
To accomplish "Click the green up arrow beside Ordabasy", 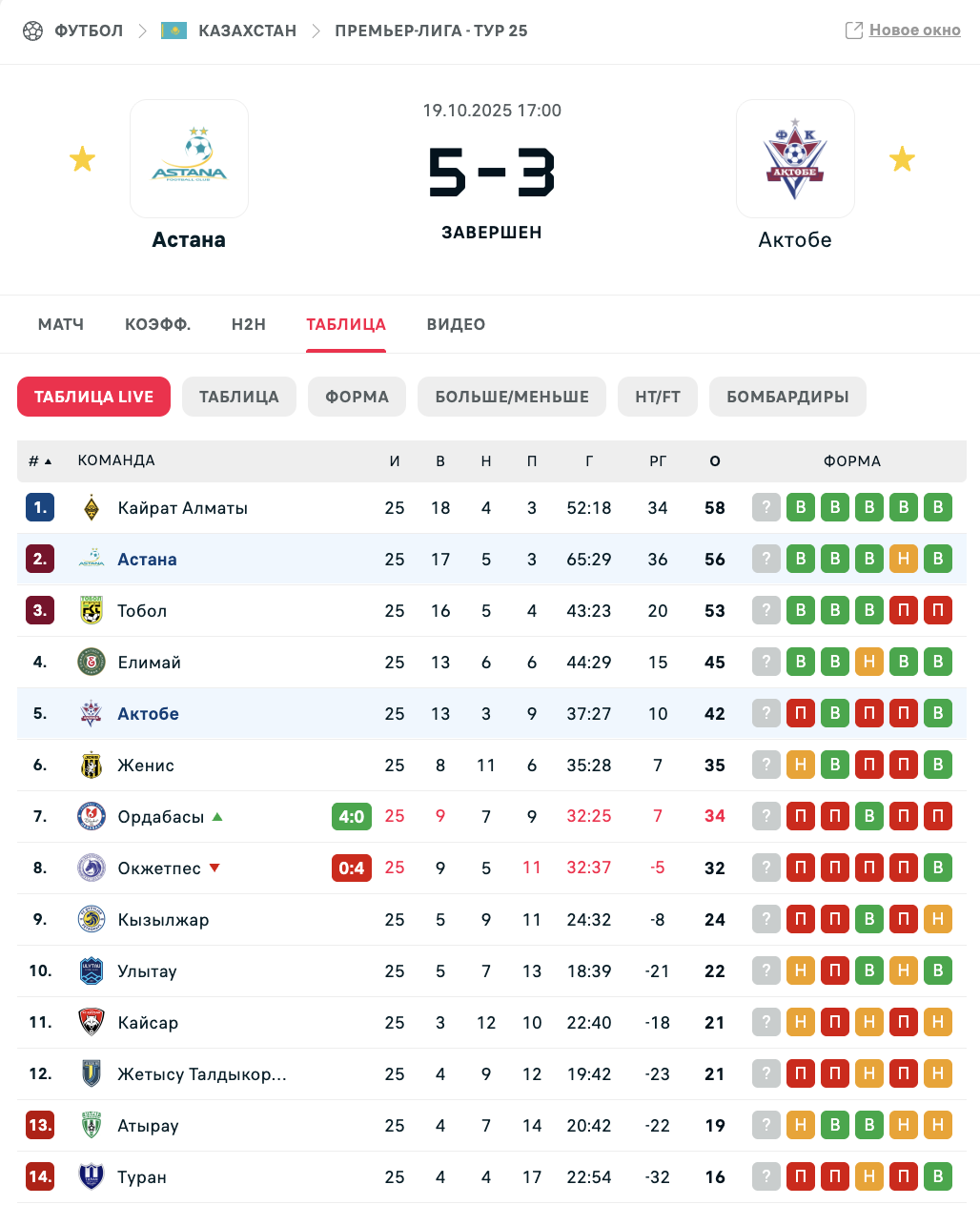I will (217, 817).
